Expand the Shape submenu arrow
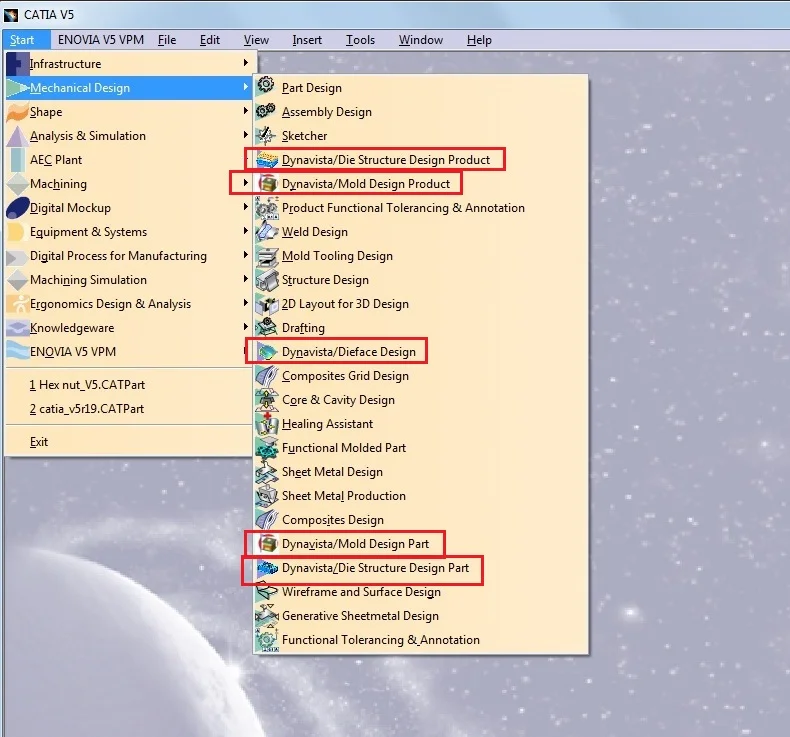Viewport: 790px width, 737px height. tap(245, 110)
